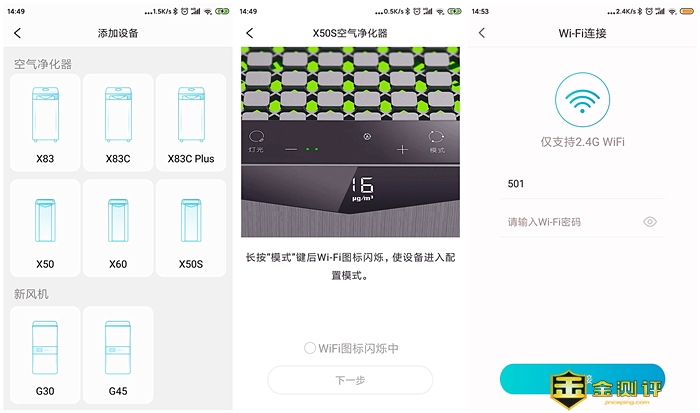Select the X50 air purifier

click(45, 228)
